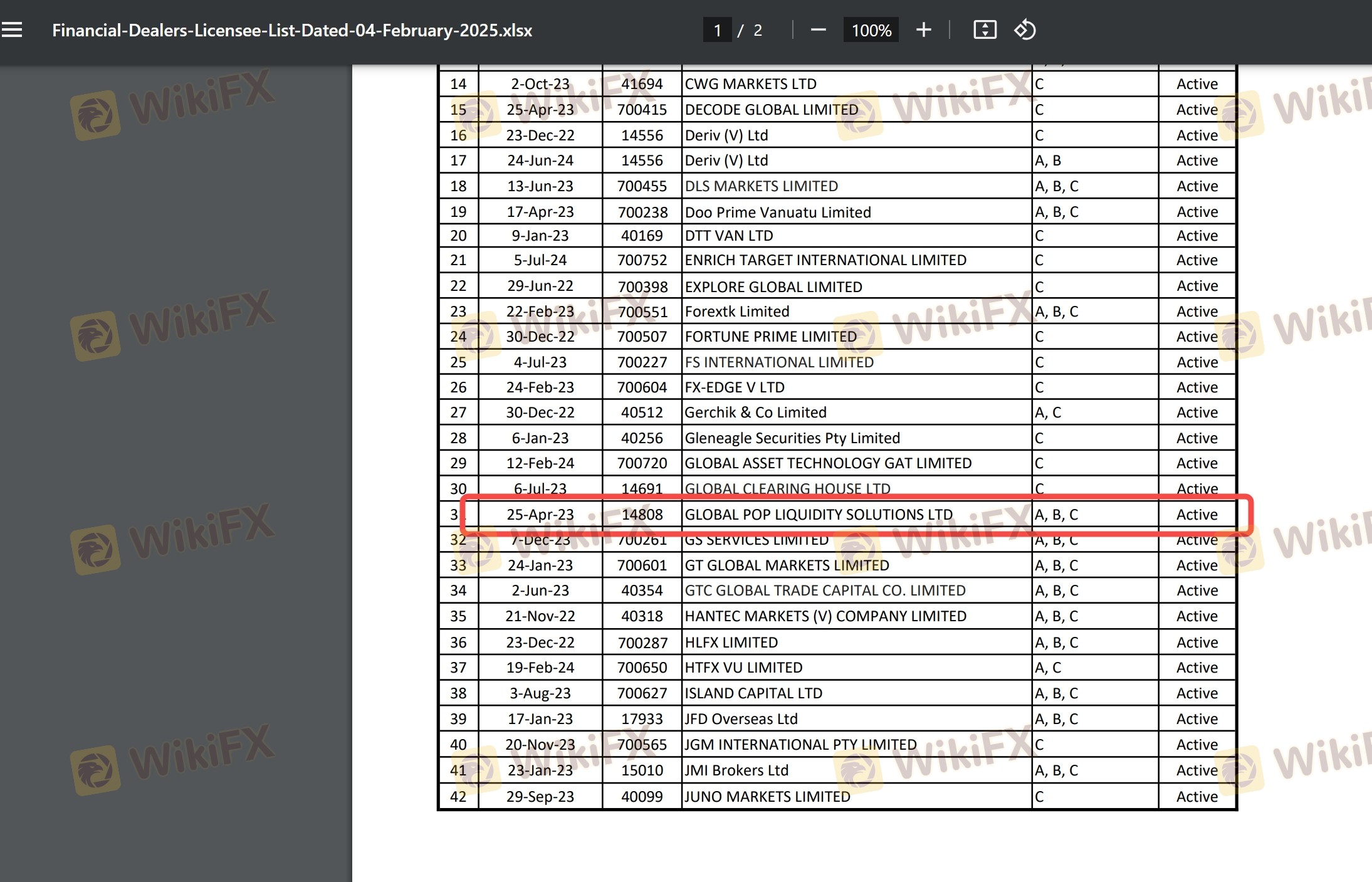The height and width of the screenshot is (882, 1372).
Task: Click row number 40 cell
Action: tap(458, 745)
